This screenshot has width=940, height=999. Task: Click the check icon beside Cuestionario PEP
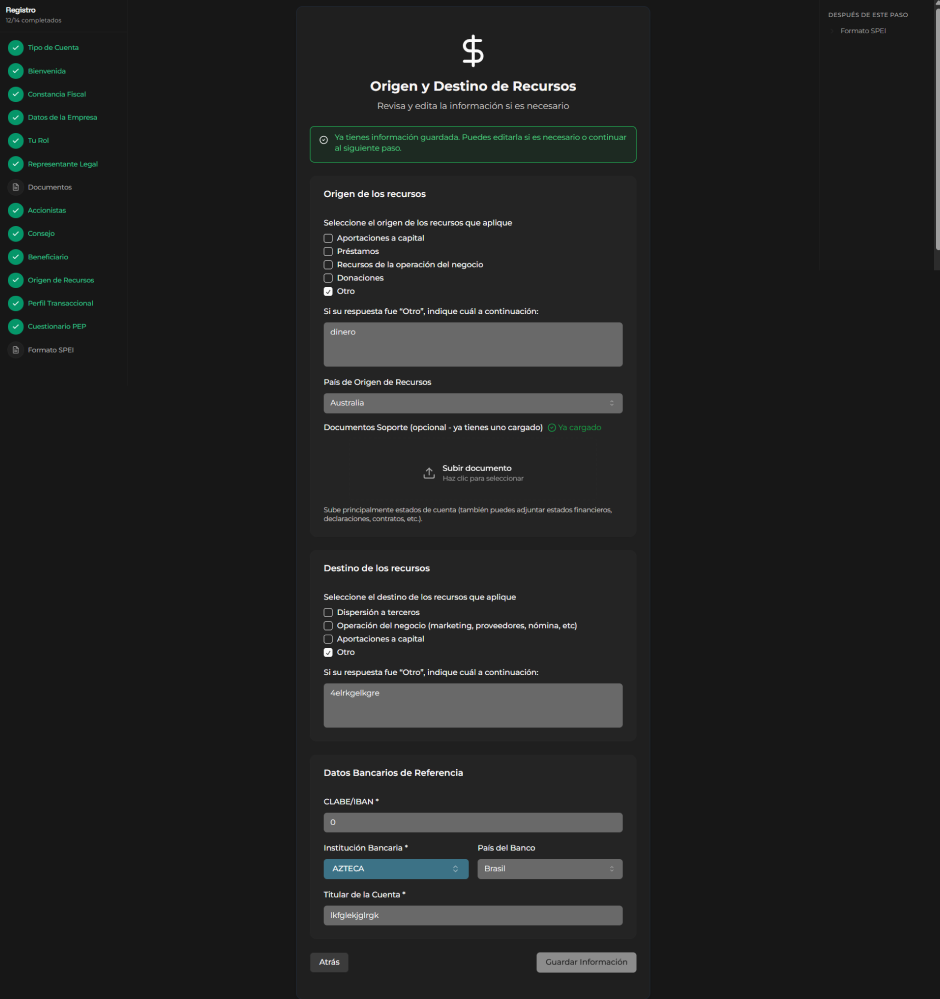click(16, 327)
